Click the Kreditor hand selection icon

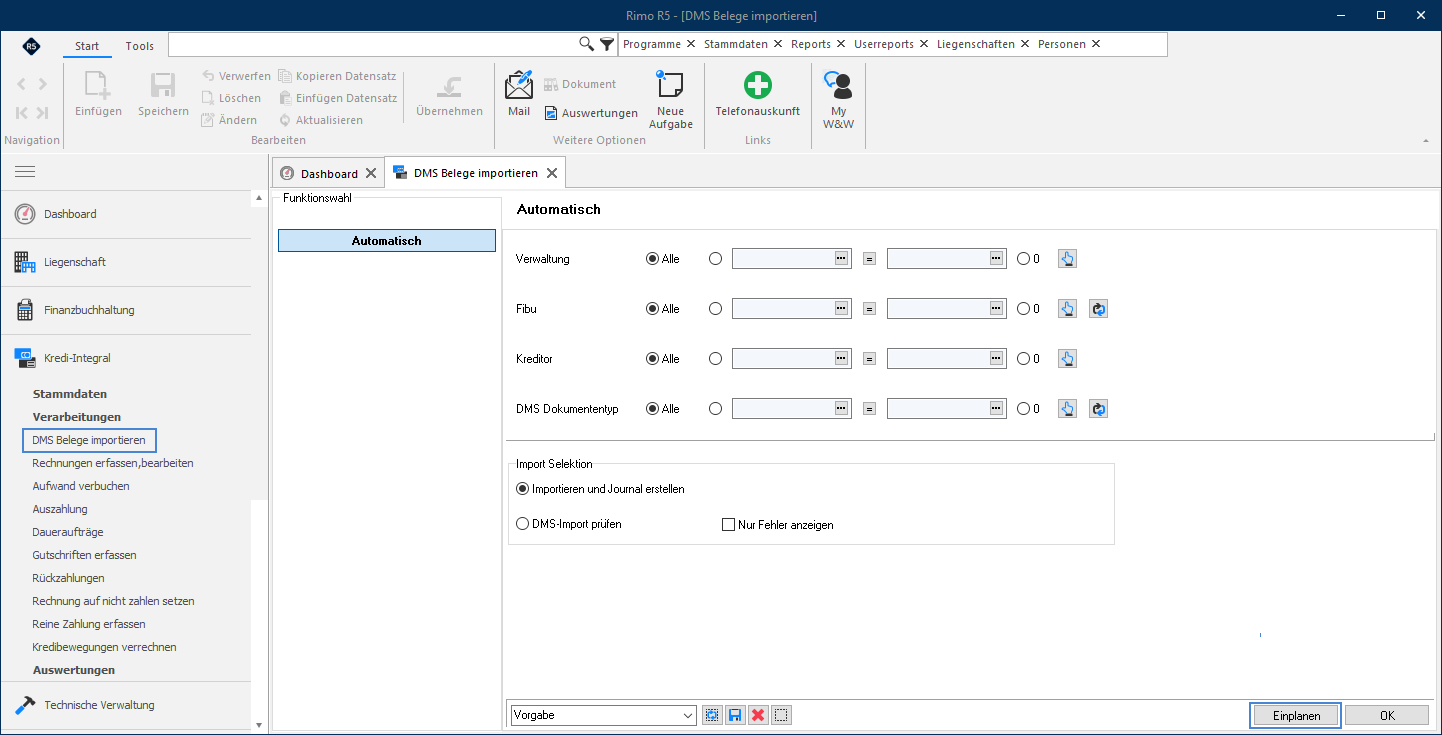(1067, 359)
